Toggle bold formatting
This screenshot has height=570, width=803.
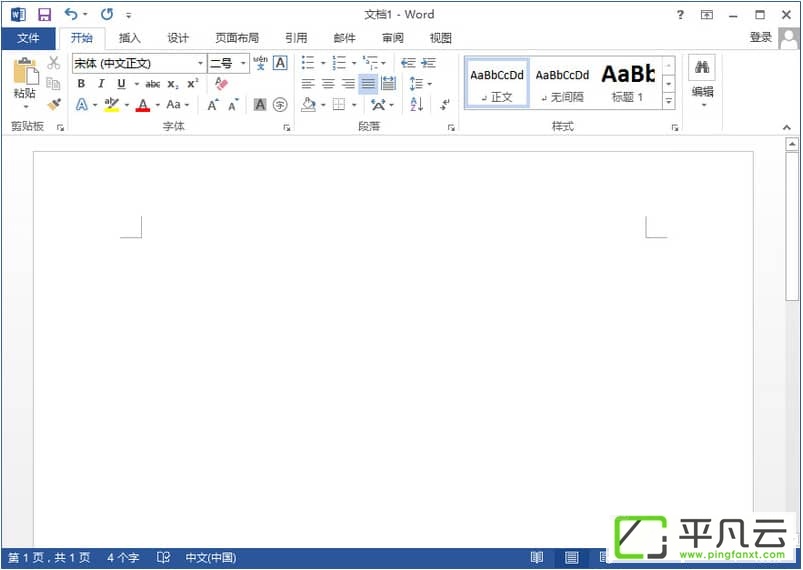[81, 84]
